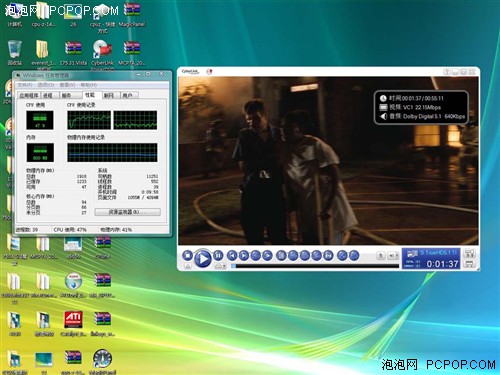The image size is (500, 375).
Task: Click the 0:01:37 time display panel
Action: pyautogui.click(x=431, y=259)
